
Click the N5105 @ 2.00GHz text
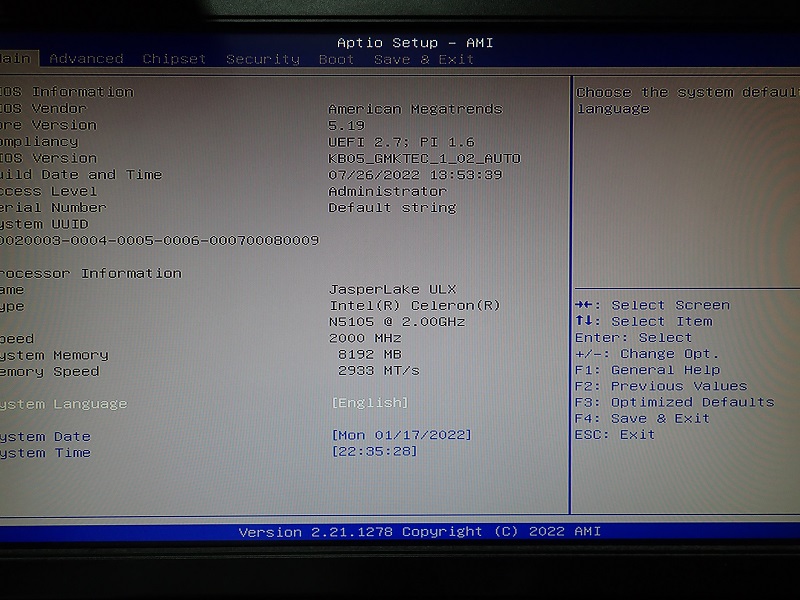click(397, 322)
